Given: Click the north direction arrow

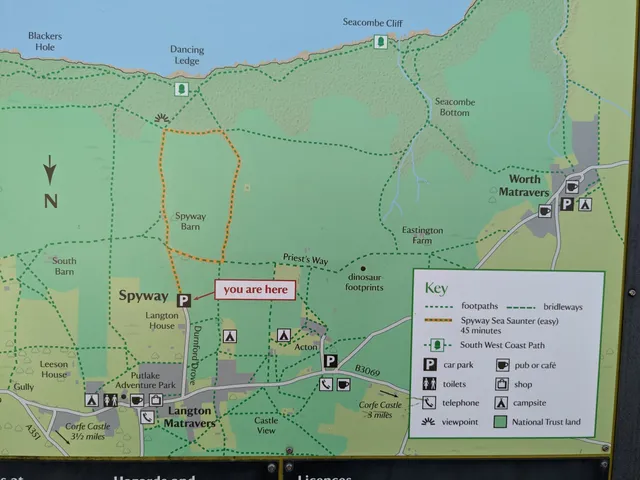Looking at the screenshot, I should 50,170.
